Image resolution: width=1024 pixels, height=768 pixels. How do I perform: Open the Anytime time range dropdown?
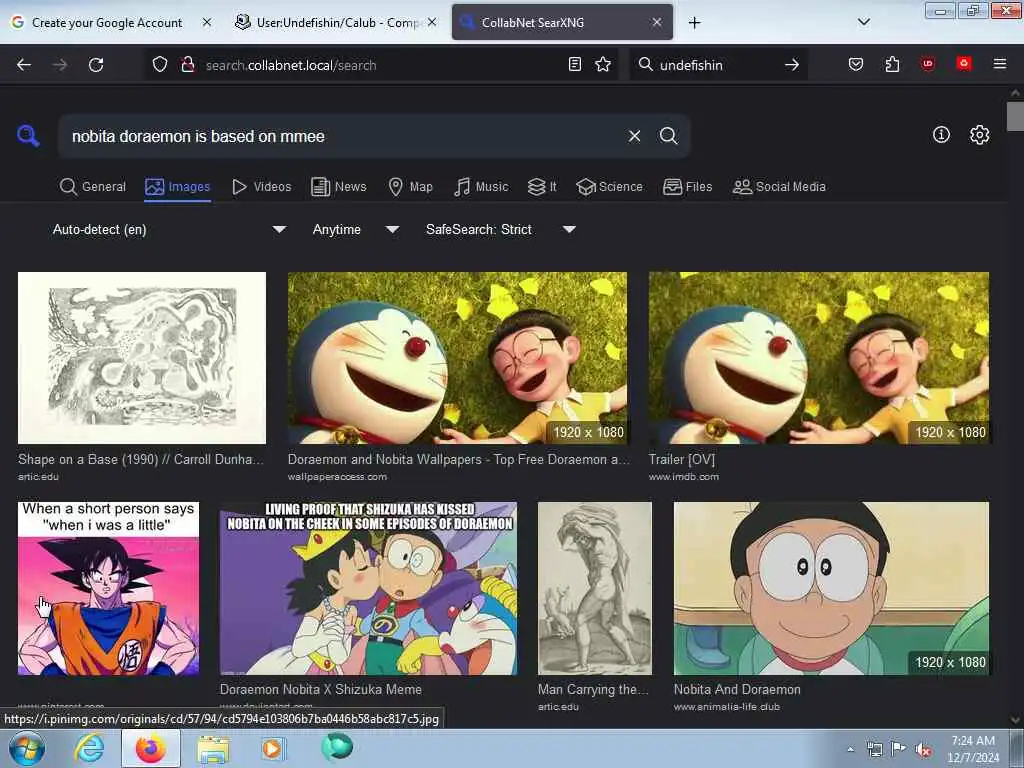tap(356, 229)
